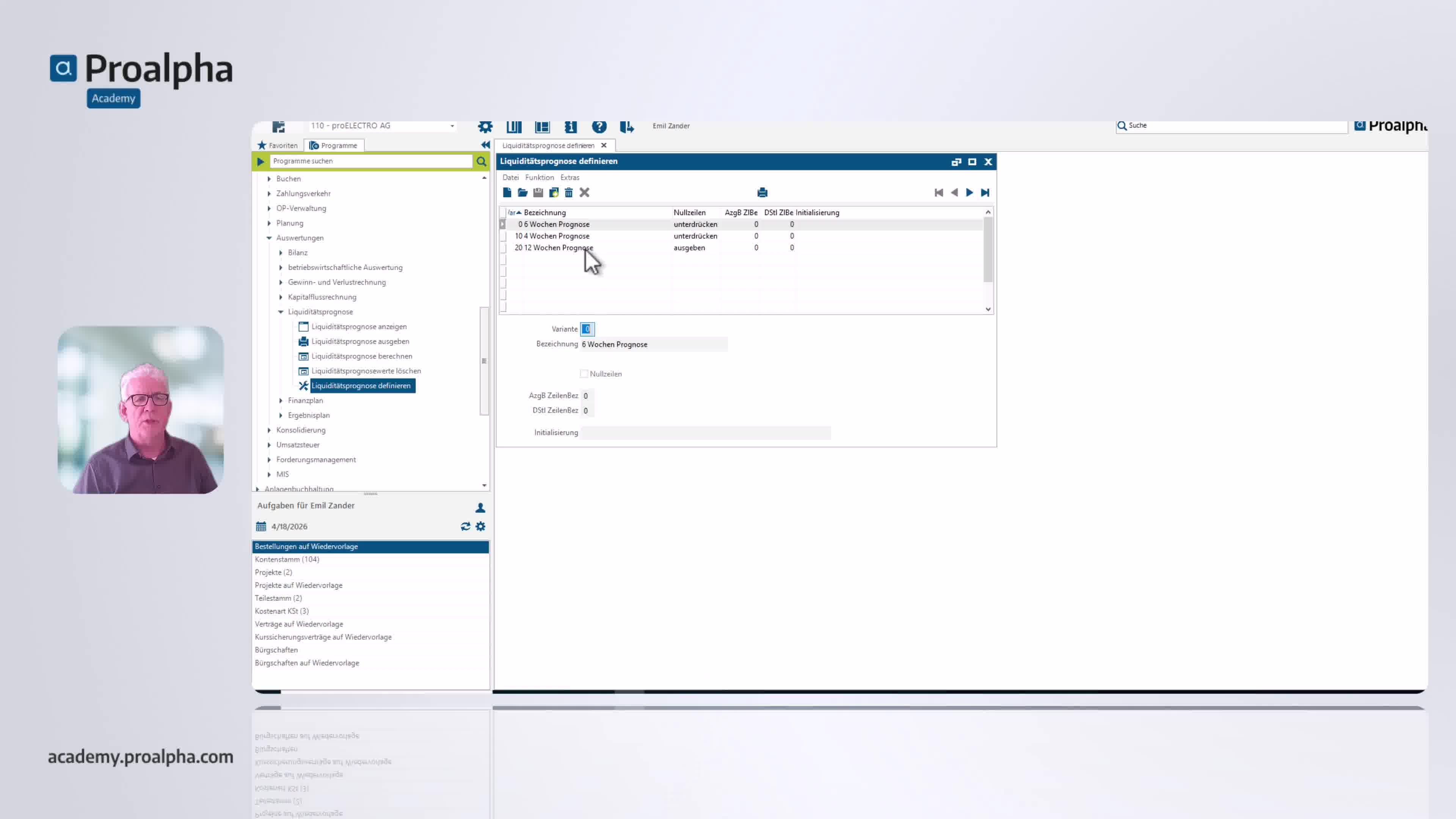Expand the Bilanz tree node
Viewport: 1456px width, 819px height.
(281, 253)
